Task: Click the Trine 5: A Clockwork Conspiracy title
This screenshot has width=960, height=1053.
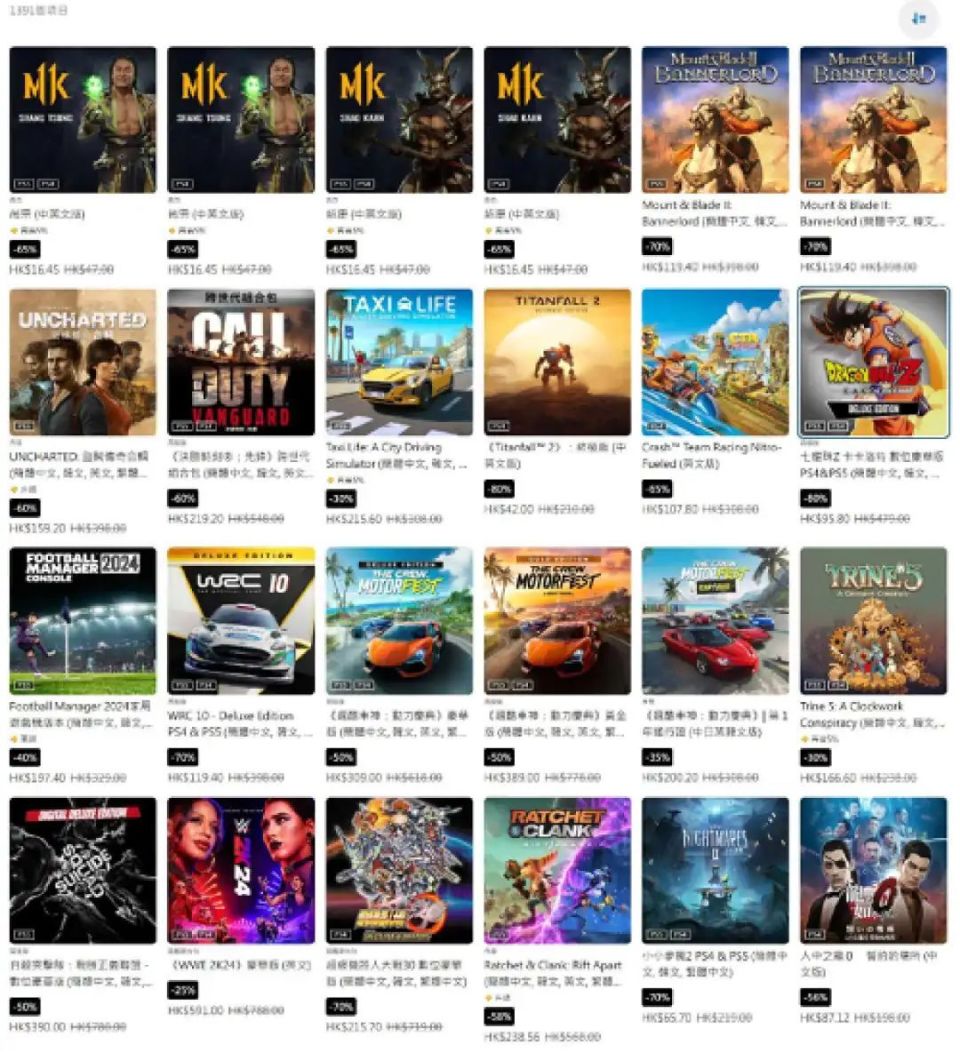Action: click(872, 715)
